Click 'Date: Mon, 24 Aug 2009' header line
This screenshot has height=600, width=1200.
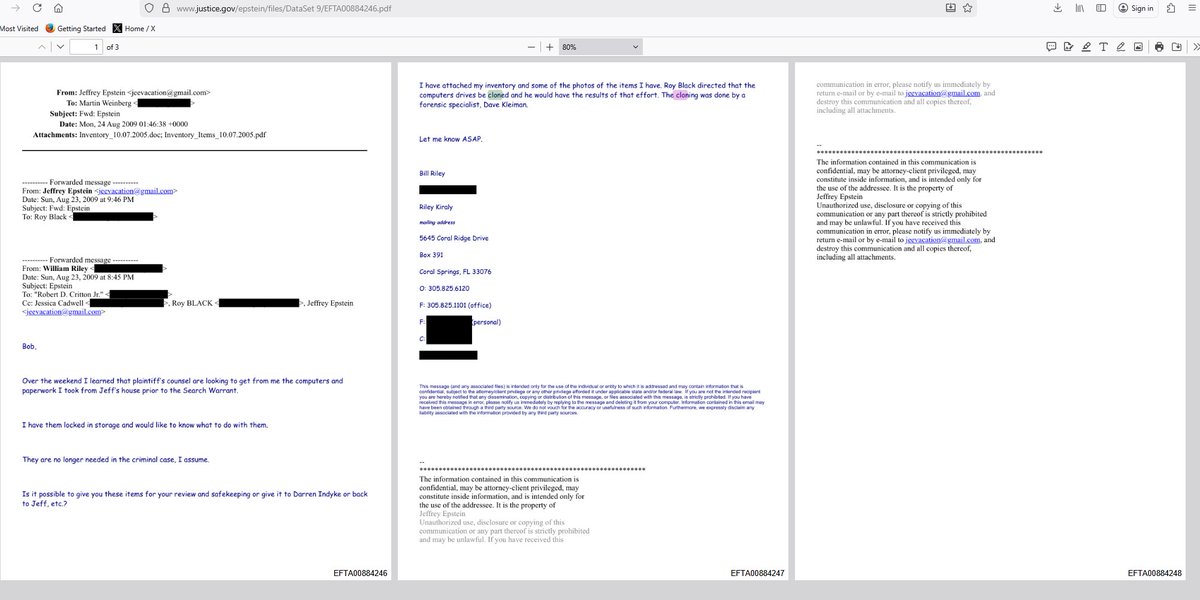point(125,122)
